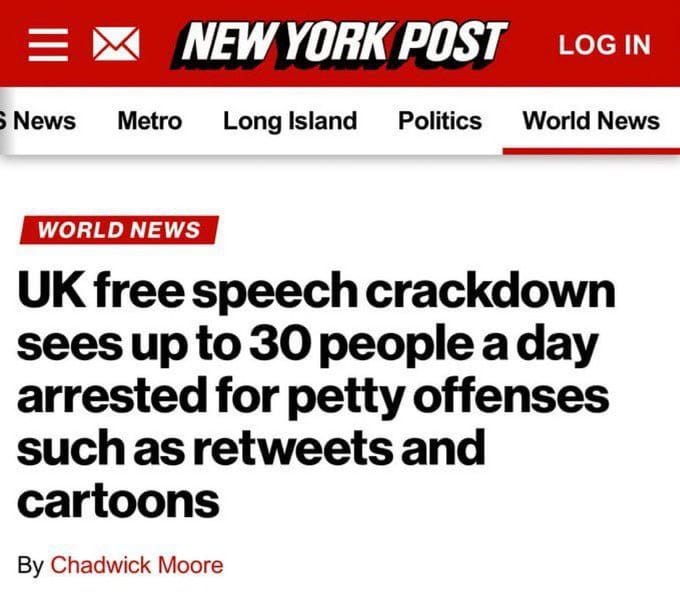Viewport: 680px width, 592px height.
Task: Switch to the Metro section tab
Action: pyautogui.click(x=150, y=121)
